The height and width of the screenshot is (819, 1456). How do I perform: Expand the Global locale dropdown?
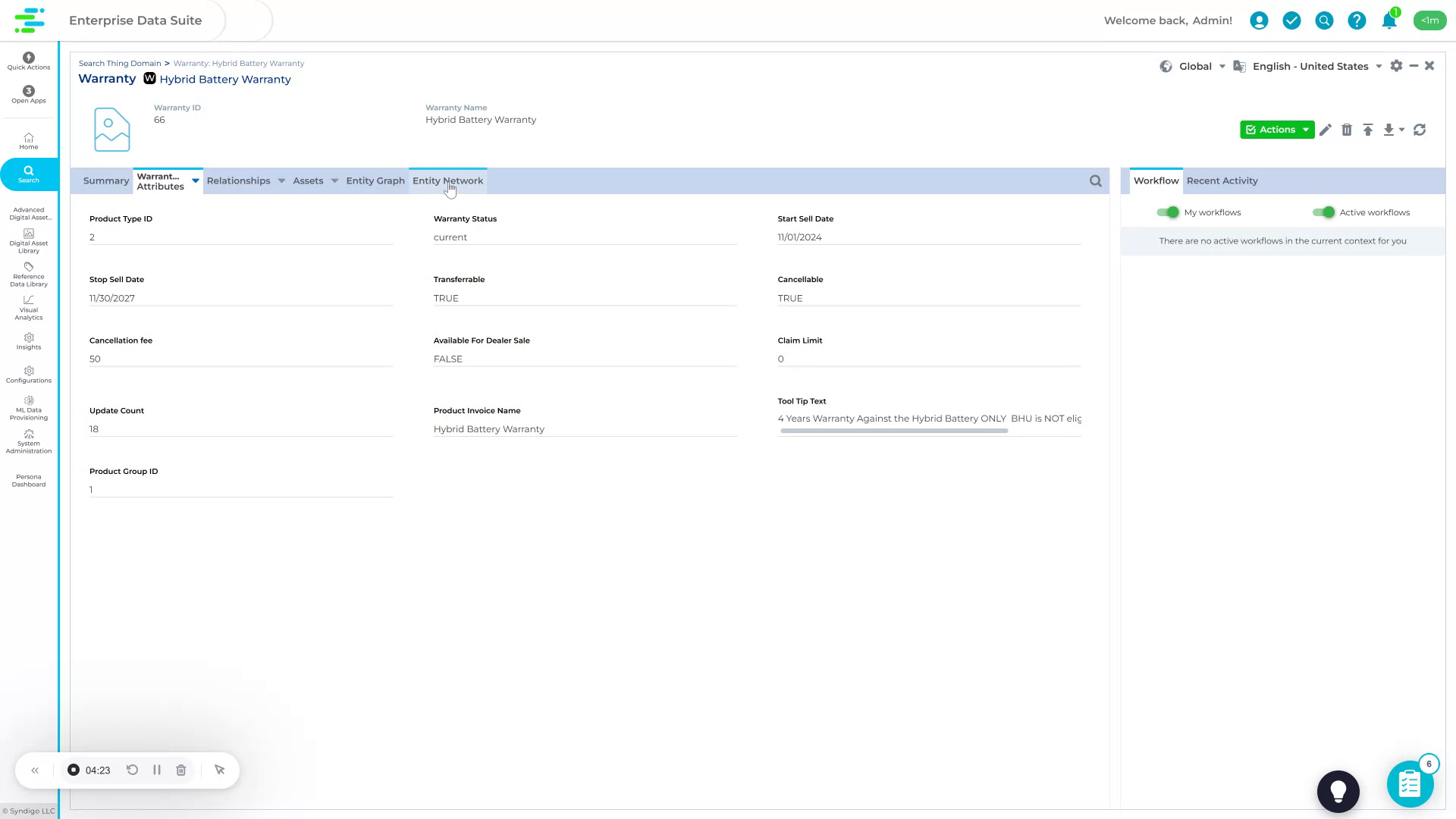point(1222,66)
